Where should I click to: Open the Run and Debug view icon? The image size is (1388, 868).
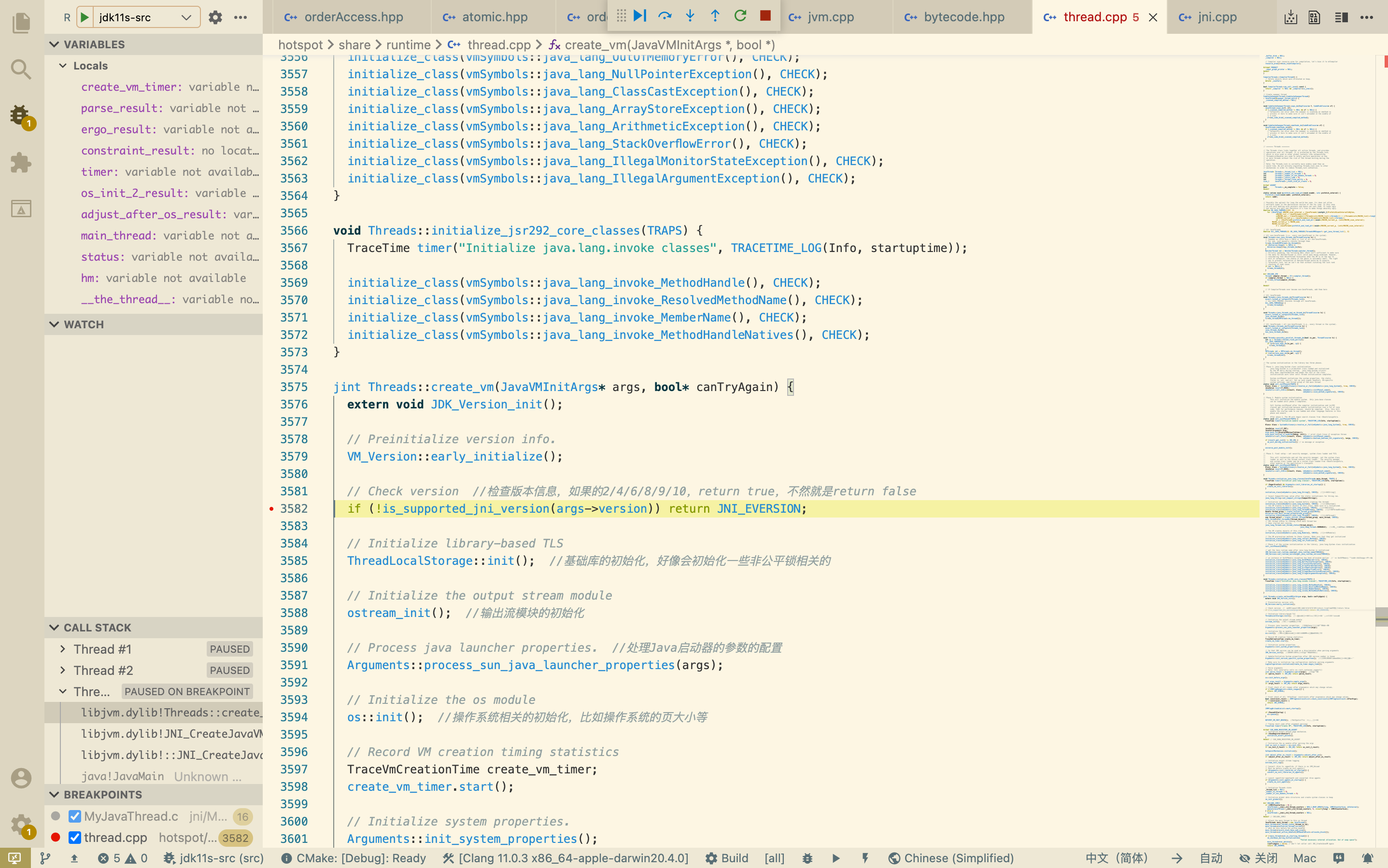click(21, 116)
